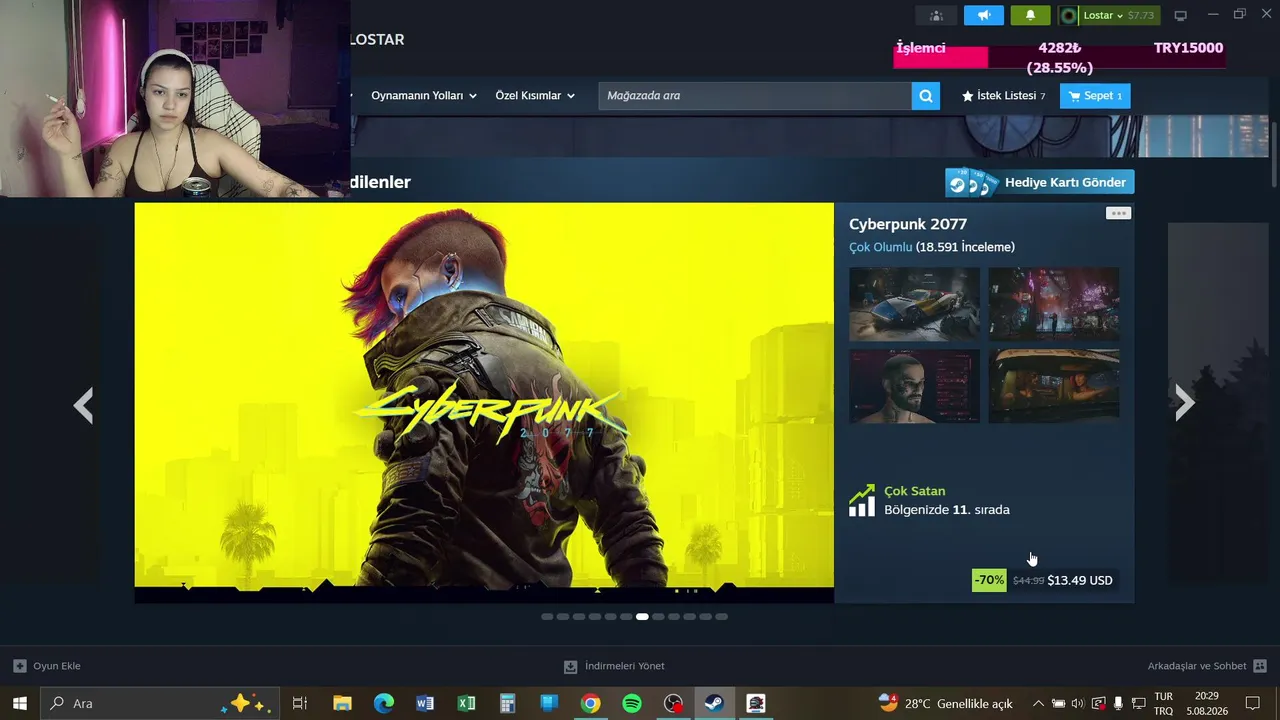Image resolution: width=1280 pixels, height=720 pixels.
Task: Open the Sepet shopping cart
Action: pyautogui.click(x=1095, y=96)
